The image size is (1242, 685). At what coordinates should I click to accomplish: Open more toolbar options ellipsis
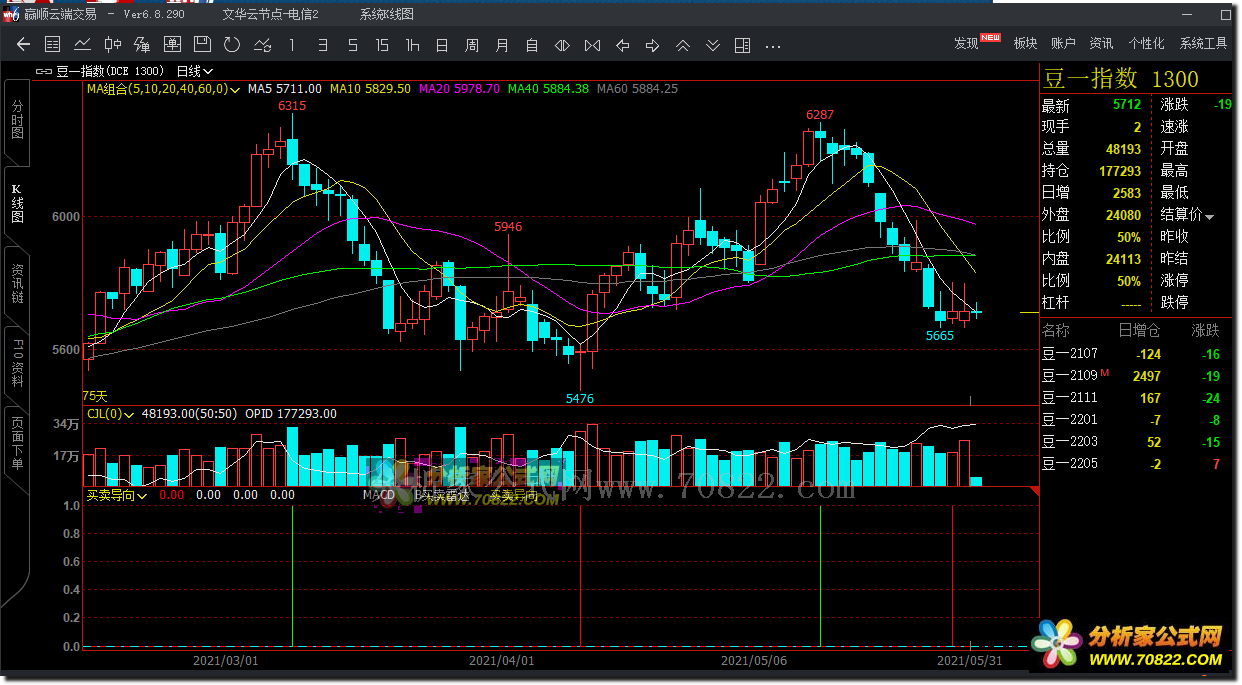(x=772, y=46)
